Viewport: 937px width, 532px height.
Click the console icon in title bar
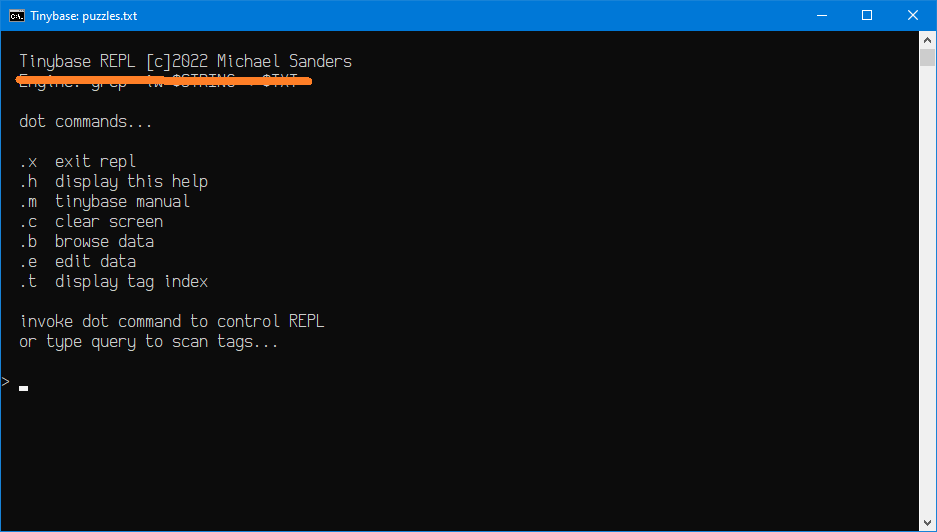pos(17,16)
